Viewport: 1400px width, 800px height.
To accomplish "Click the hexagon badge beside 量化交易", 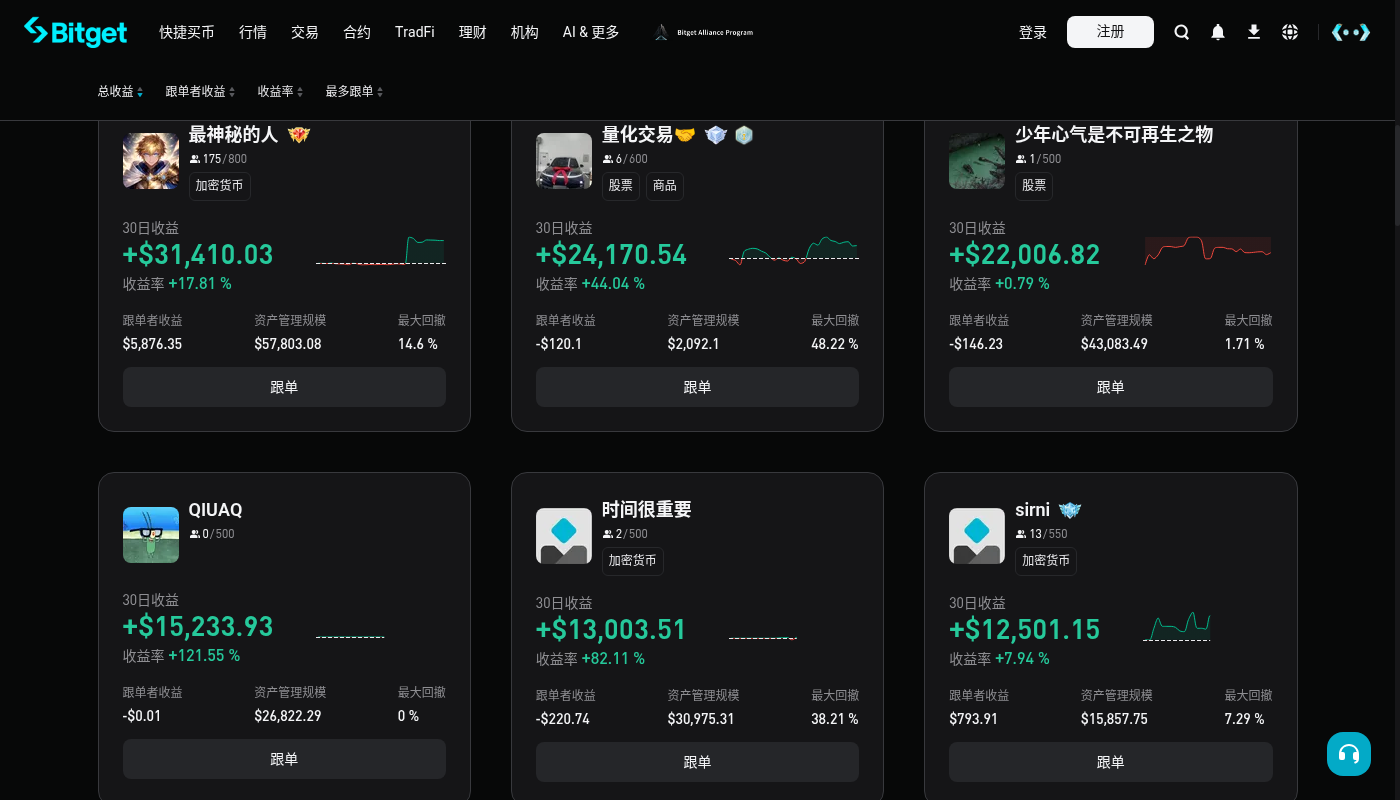I will pos(744,135).
